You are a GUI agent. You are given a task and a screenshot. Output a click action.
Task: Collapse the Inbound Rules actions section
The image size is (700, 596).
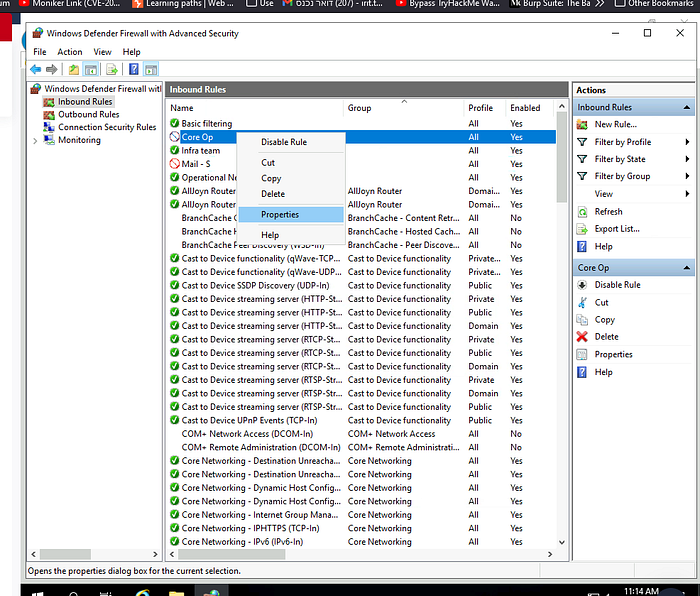[687, 108]
